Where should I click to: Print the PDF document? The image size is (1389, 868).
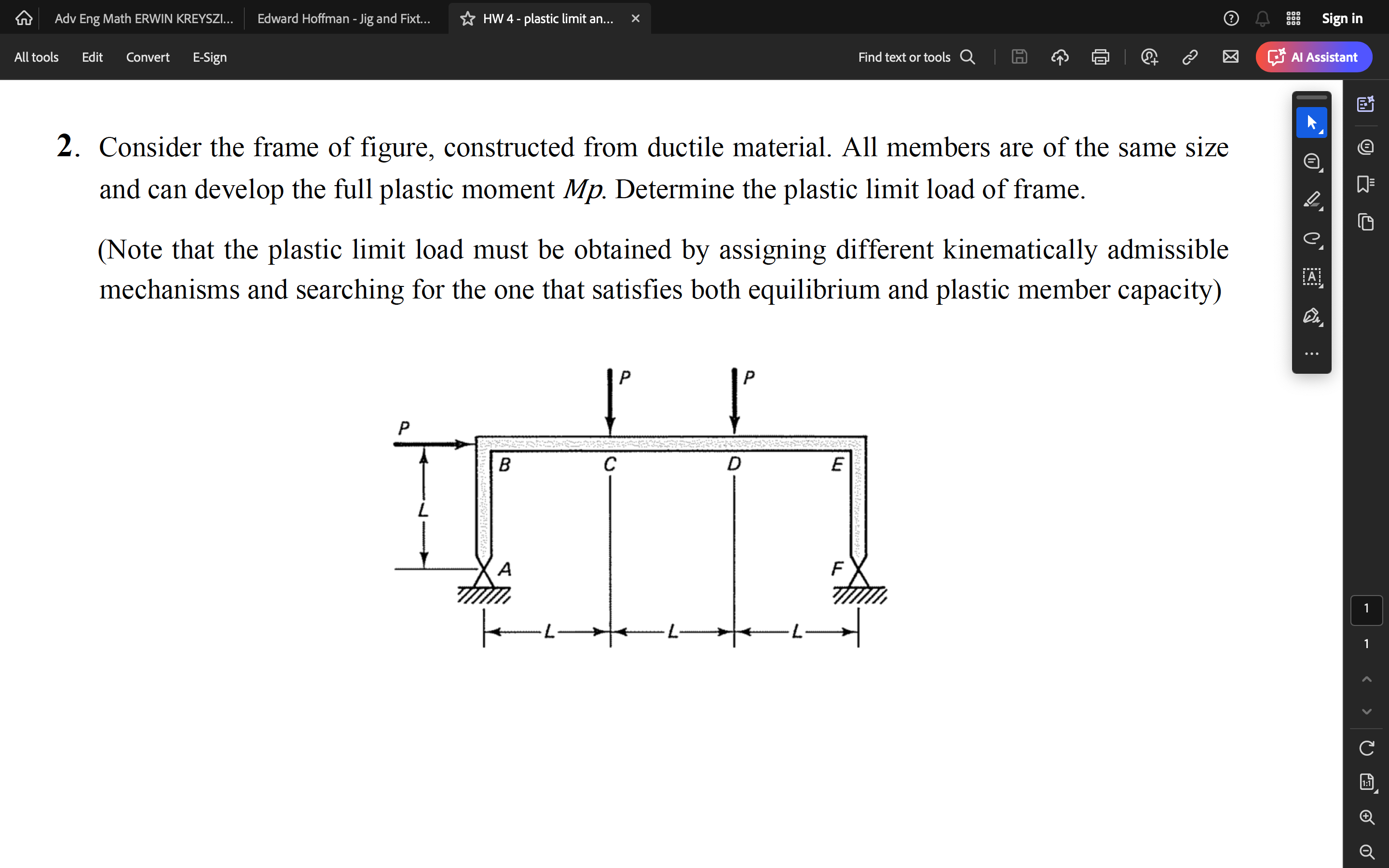pyautogui.click(x=1100, y=57)
